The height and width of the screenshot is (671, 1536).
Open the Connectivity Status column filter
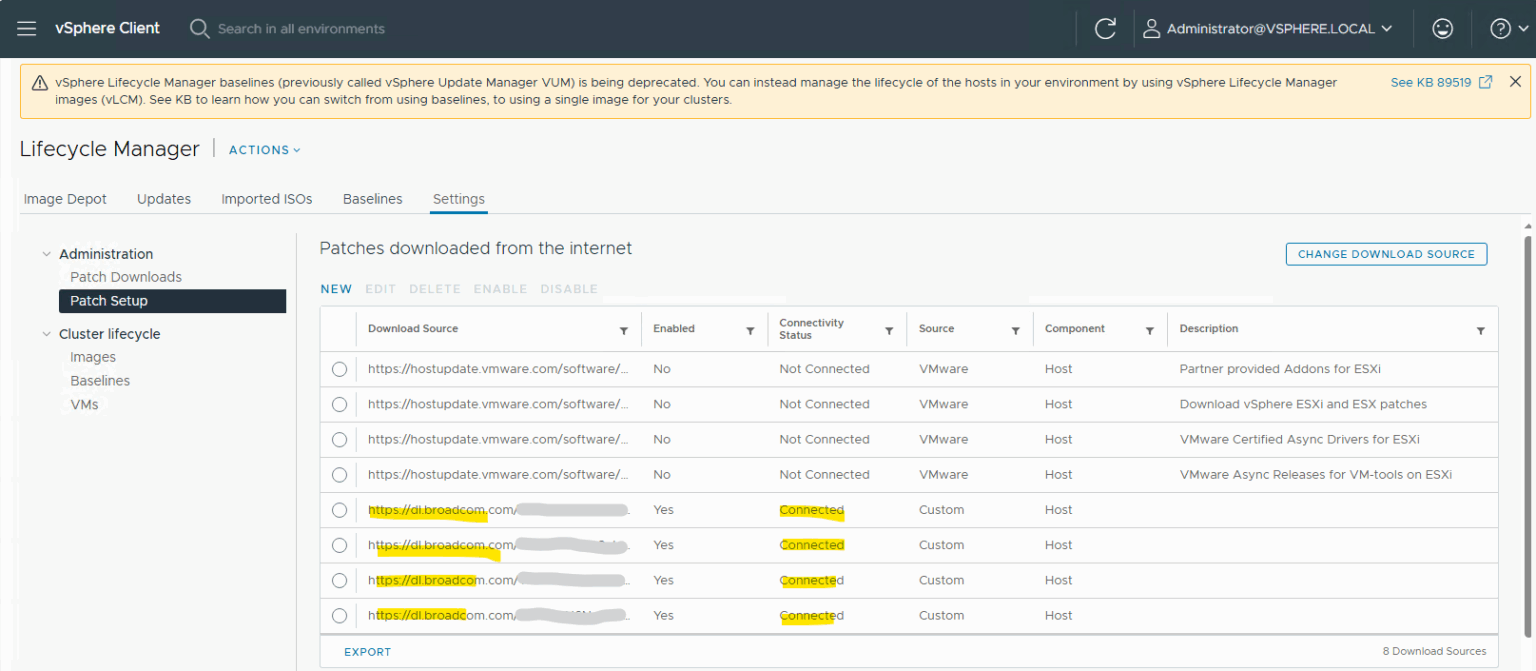point(888,329)
